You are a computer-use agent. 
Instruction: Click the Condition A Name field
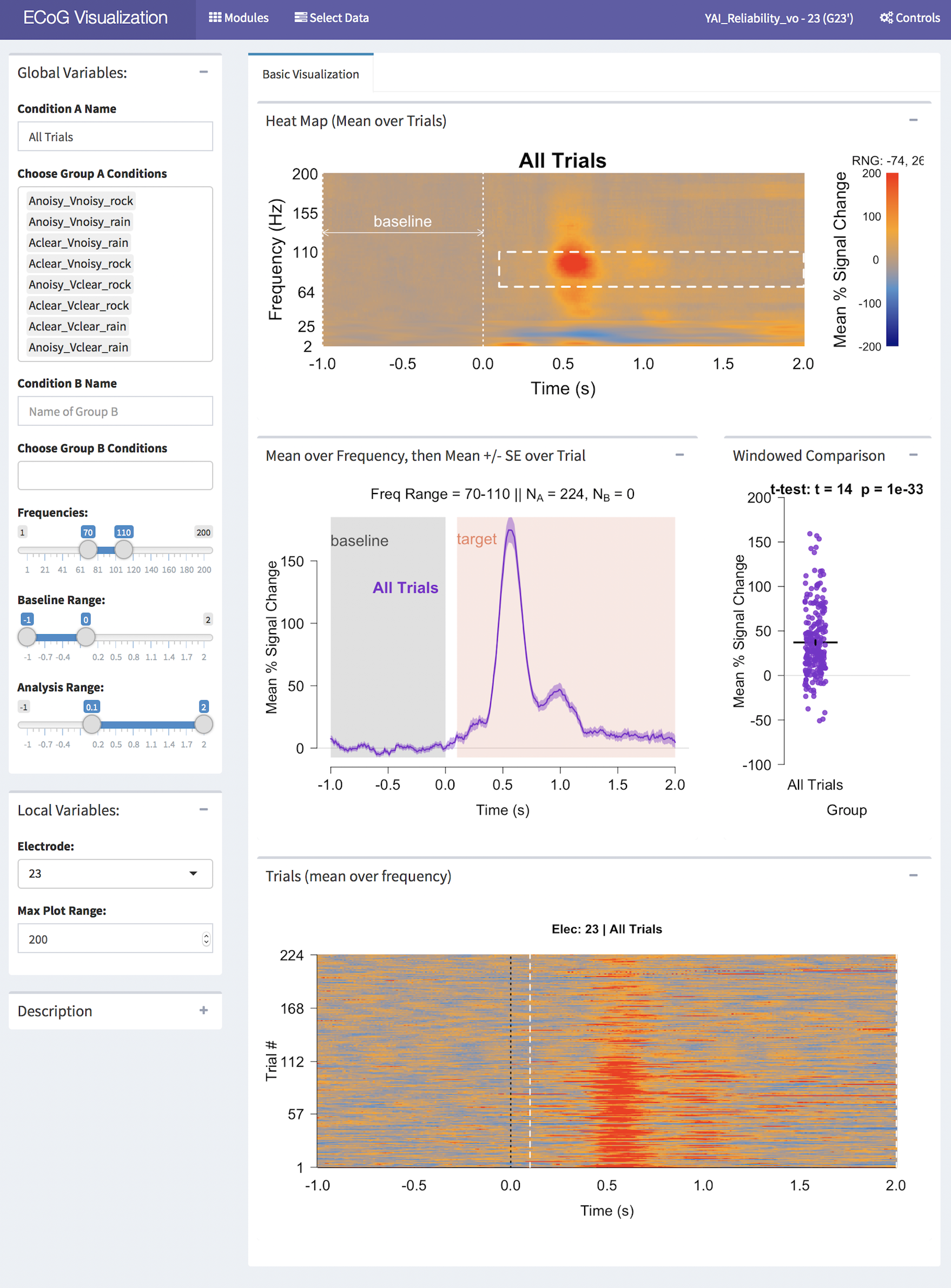coord(115,137)
